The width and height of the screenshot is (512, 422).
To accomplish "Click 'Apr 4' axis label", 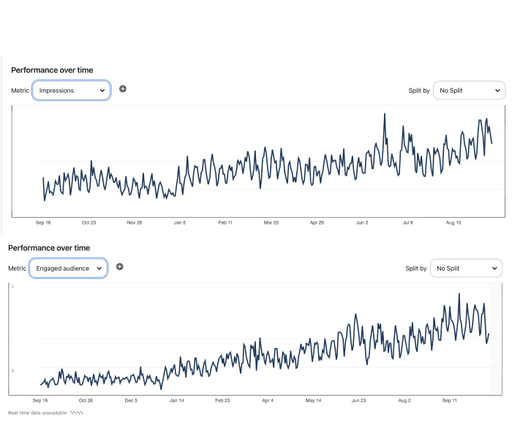I will pos(268,400).
